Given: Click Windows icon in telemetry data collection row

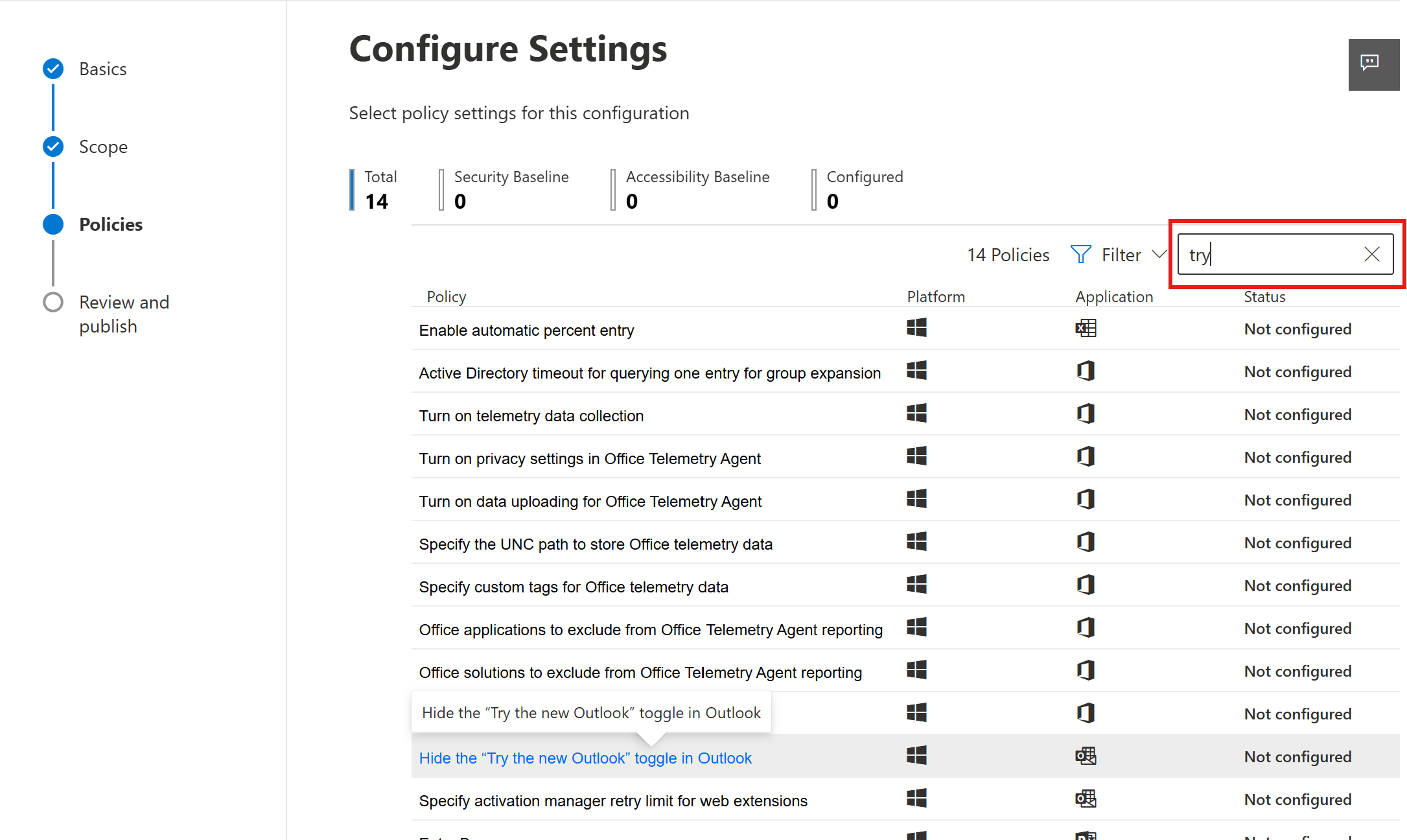Looking at the screenshot, I should click(916, 414).
